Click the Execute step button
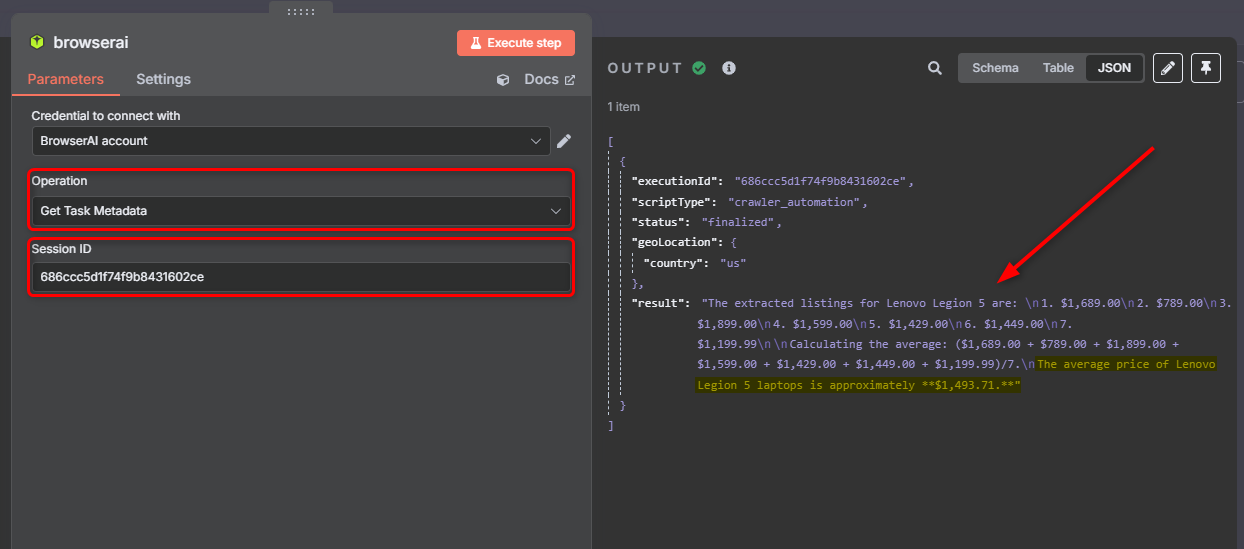Screen dimensions: 1244x549 pyautogui.click(x=516, y=43)
